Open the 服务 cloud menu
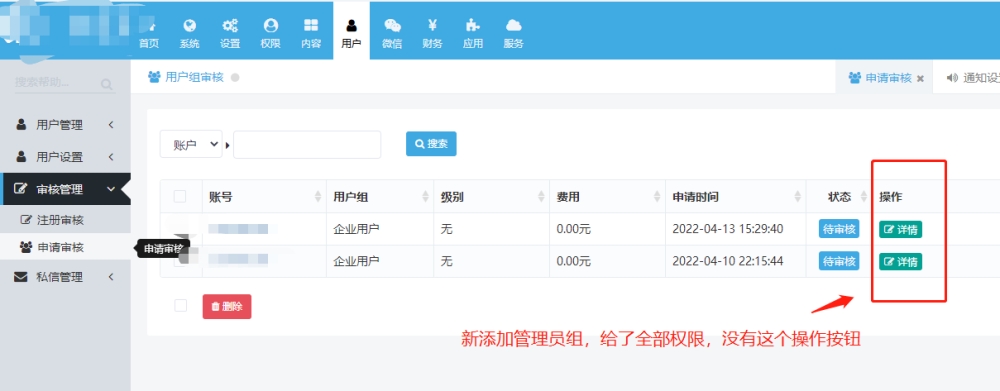The width and height of the screenshot is (1000, 391). point(513,34)
